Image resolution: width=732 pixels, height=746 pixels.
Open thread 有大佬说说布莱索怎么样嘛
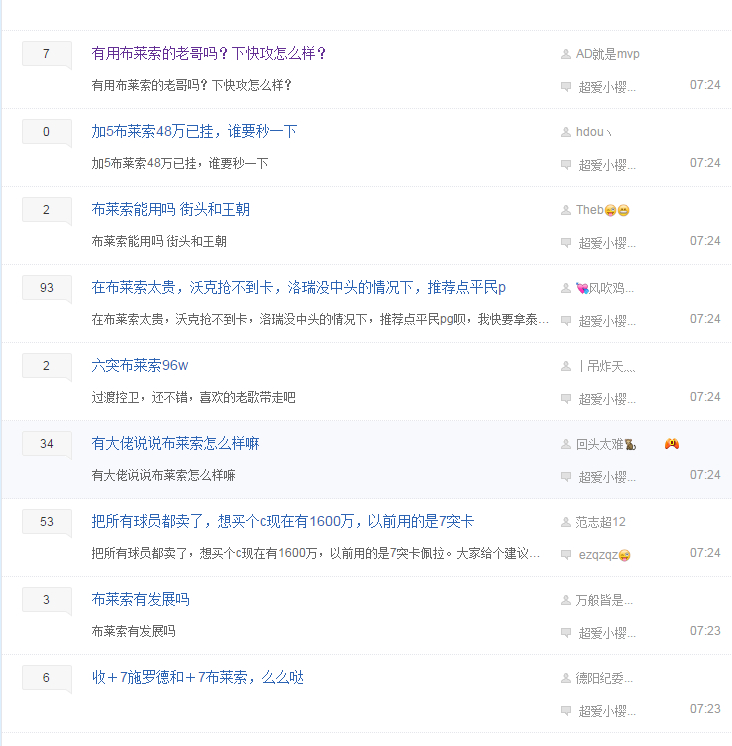[176, 443]
